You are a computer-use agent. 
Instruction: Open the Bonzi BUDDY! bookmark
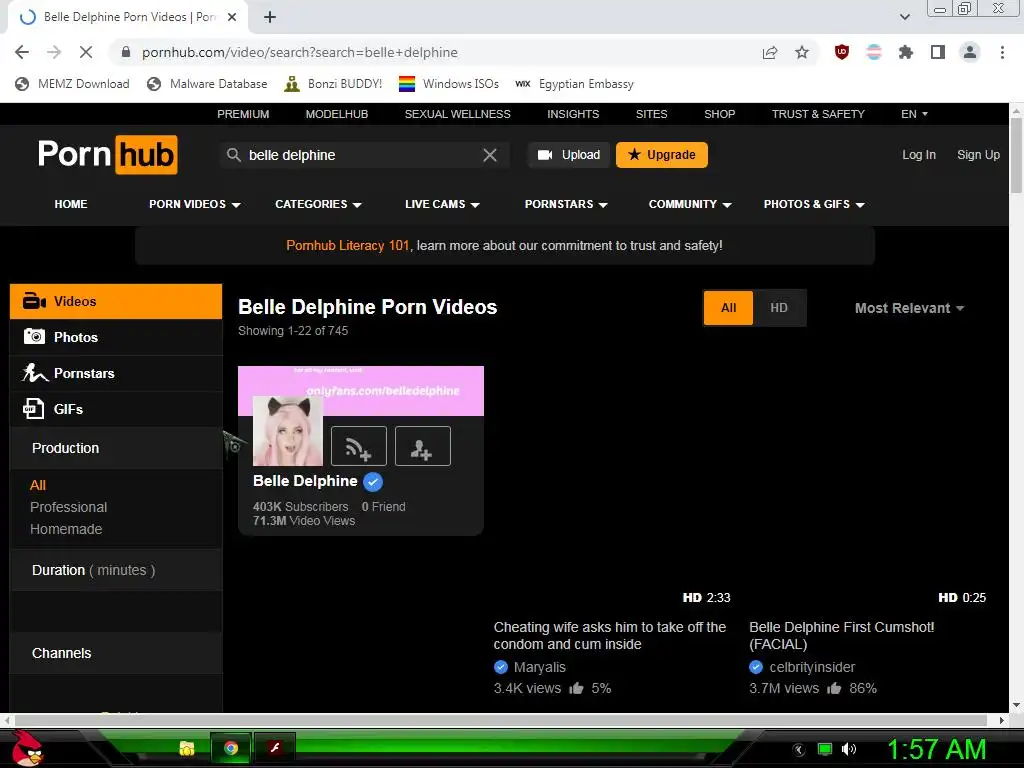pos(333,84)
